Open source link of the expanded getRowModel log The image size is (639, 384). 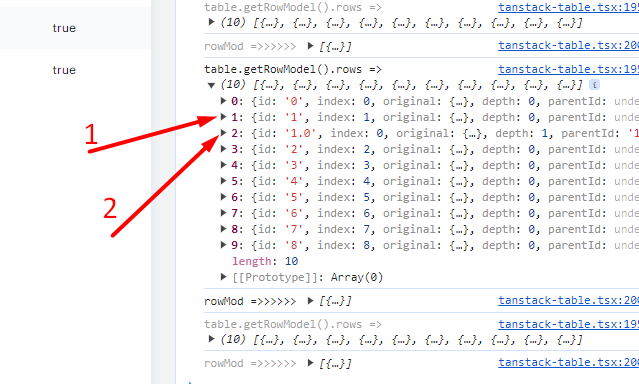568,69
